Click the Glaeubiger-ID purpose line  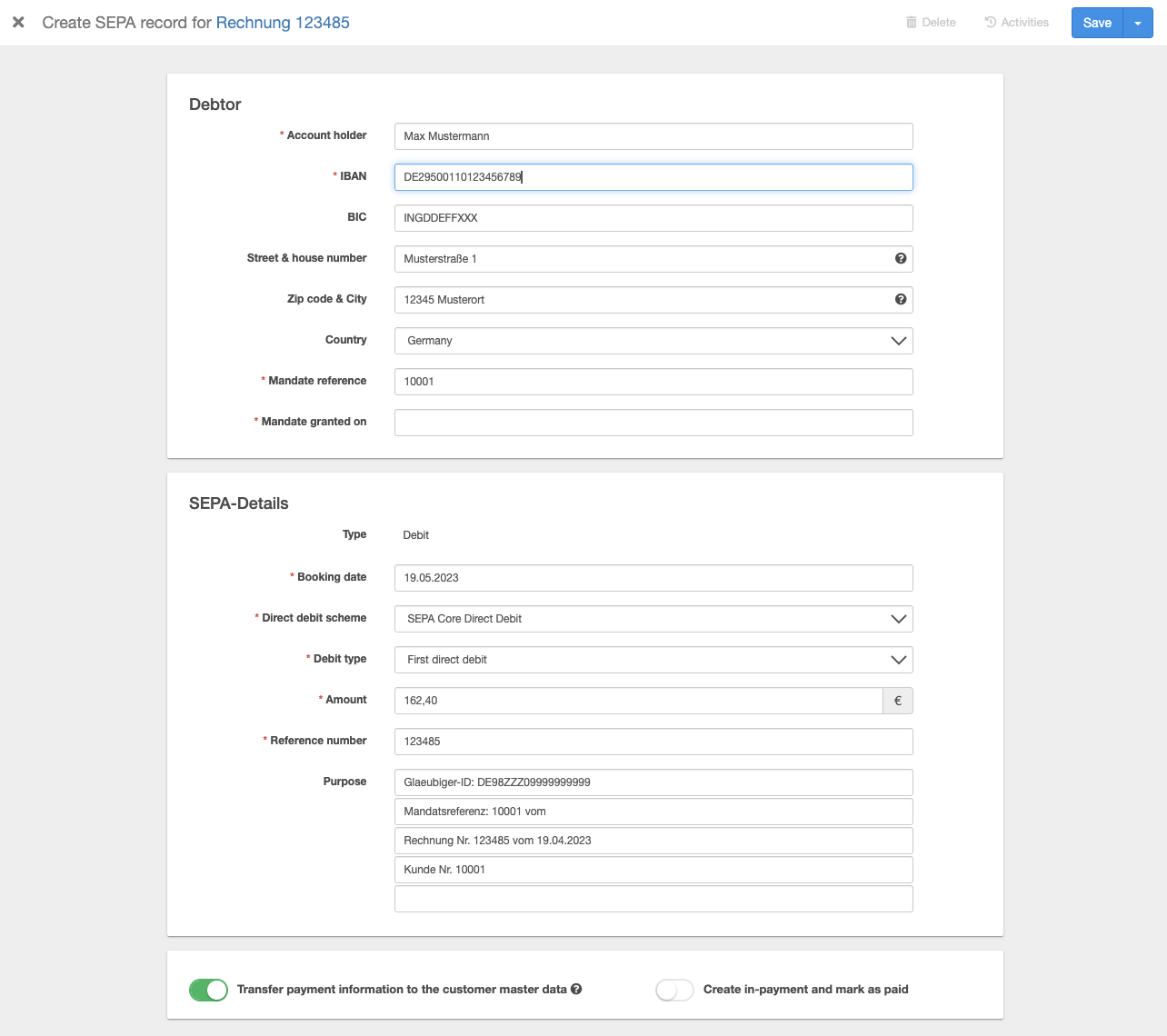click(653, 782)
